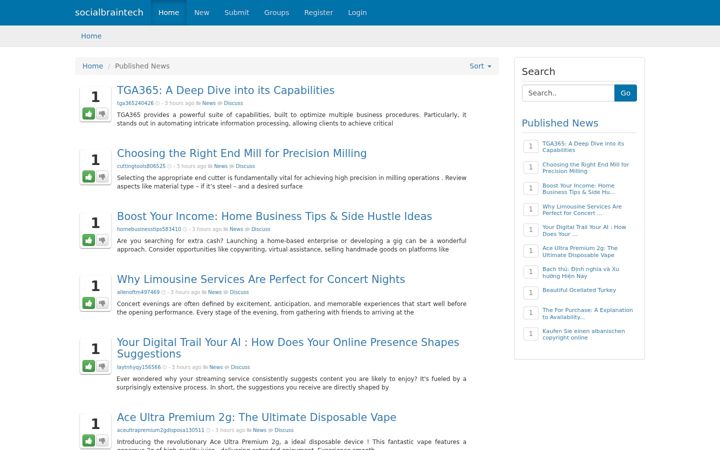The height and width of the screenshot is (450, 720).
Task: Upvote the TGA365 Deep Dive post
Action: 89,113
